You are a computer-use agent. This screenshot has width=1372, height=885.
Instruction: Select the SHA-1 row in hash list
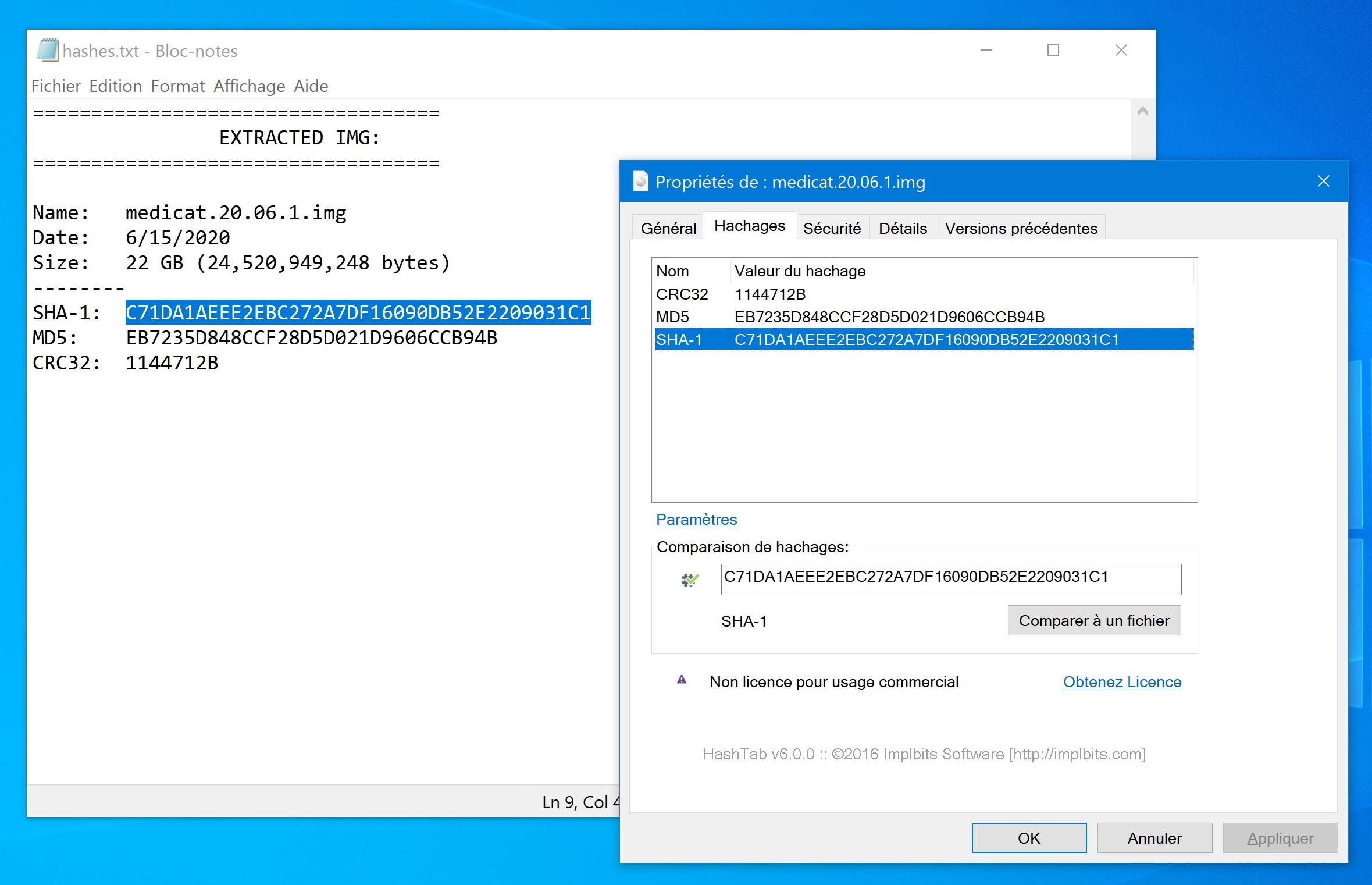point(924,339)
